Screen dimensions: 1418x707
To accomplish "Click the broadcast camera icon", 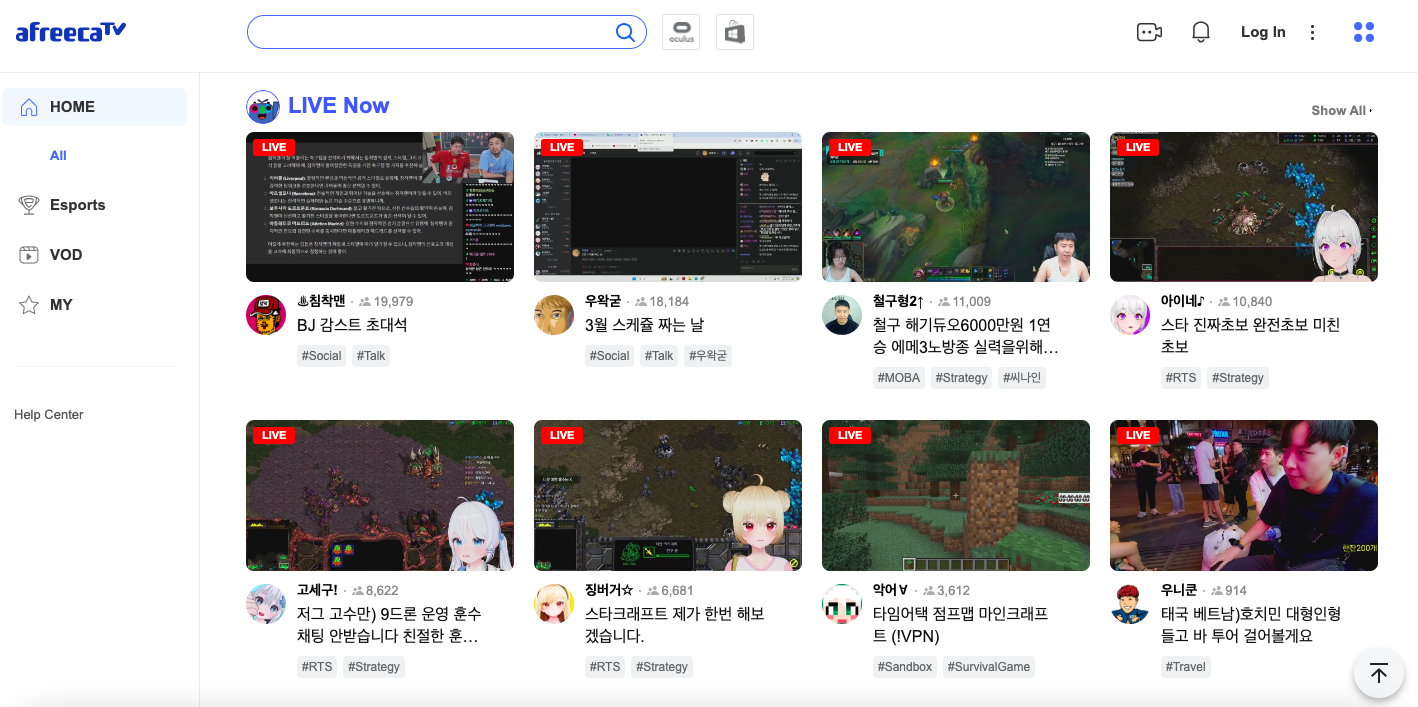I will coord(1149,32).
